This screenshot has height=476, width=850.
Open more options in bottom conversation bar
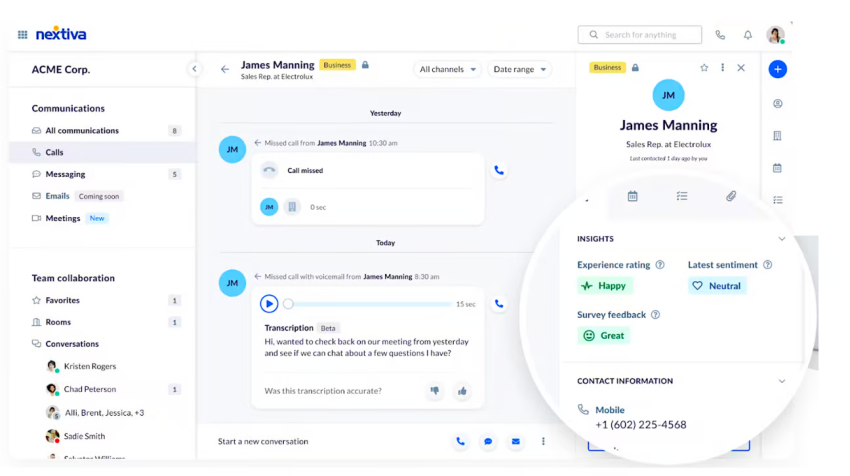tap(543, 441)
